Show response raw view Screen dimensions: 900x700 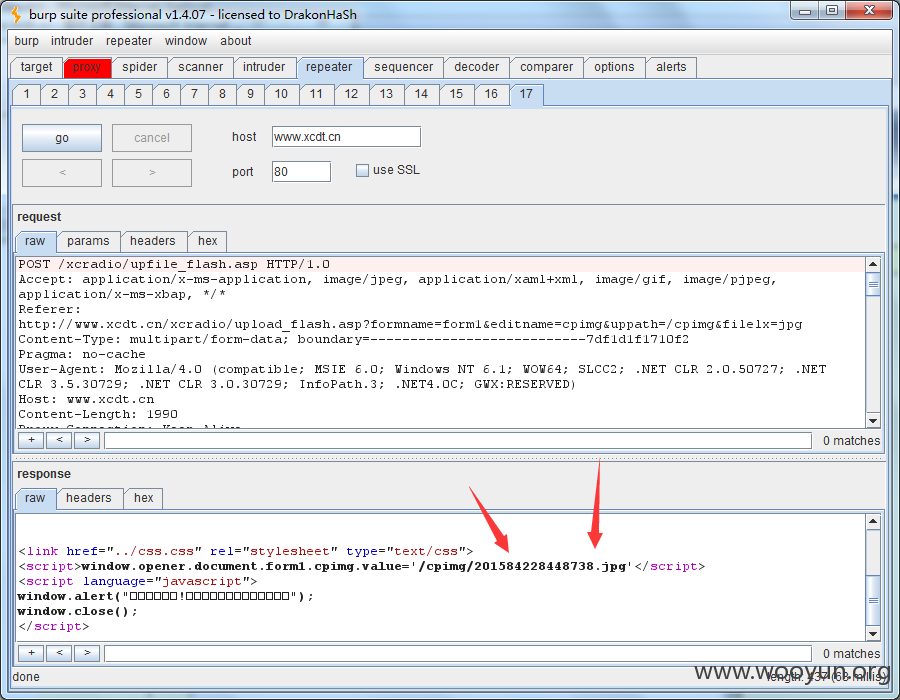tap(35, 498)
